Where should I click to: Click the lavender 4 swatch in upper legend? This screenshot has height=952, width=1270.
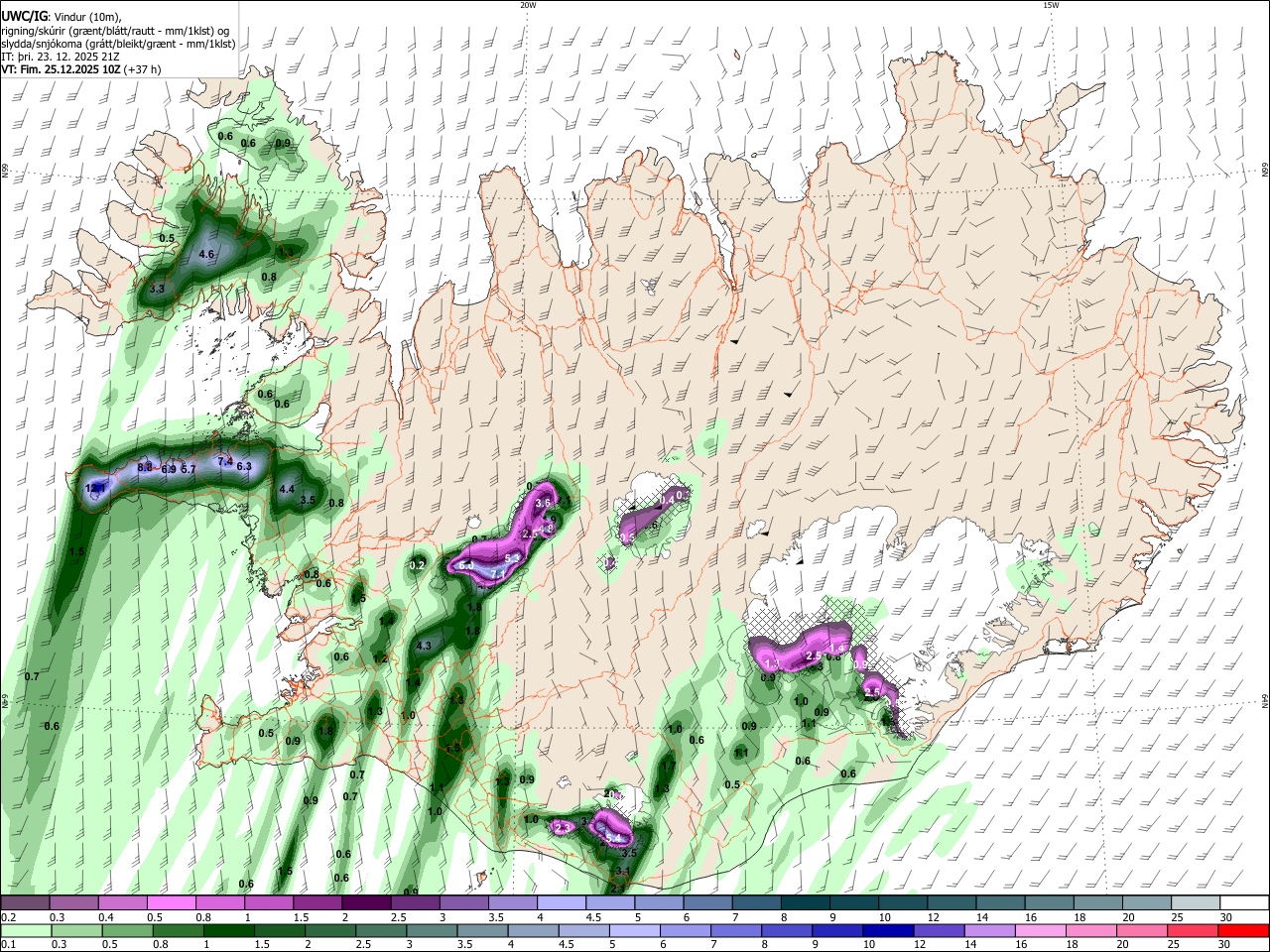click(562, 902)
